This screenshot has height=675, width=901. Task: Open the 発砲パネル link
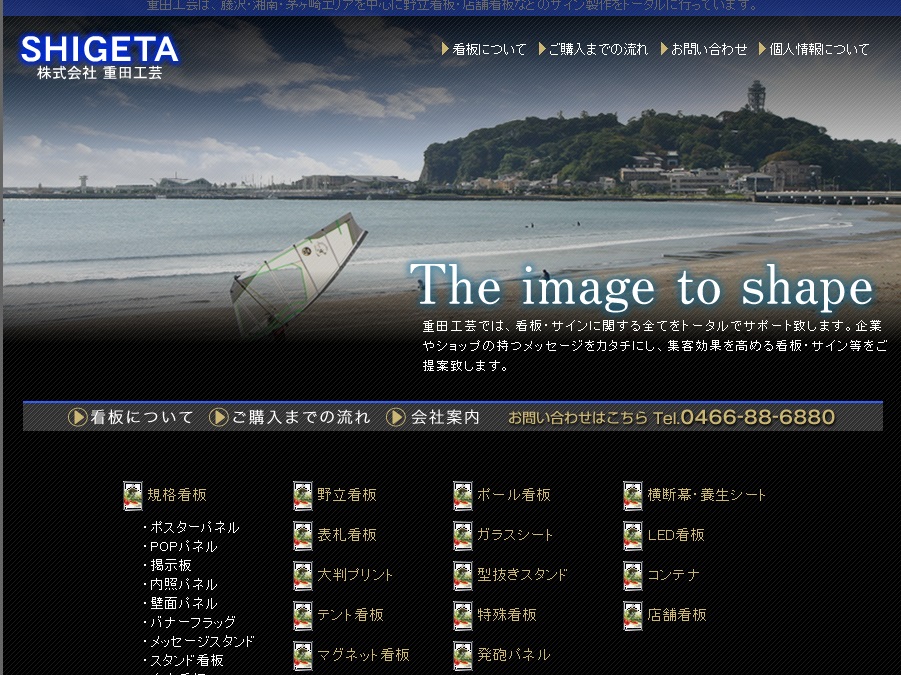(514, 655)
